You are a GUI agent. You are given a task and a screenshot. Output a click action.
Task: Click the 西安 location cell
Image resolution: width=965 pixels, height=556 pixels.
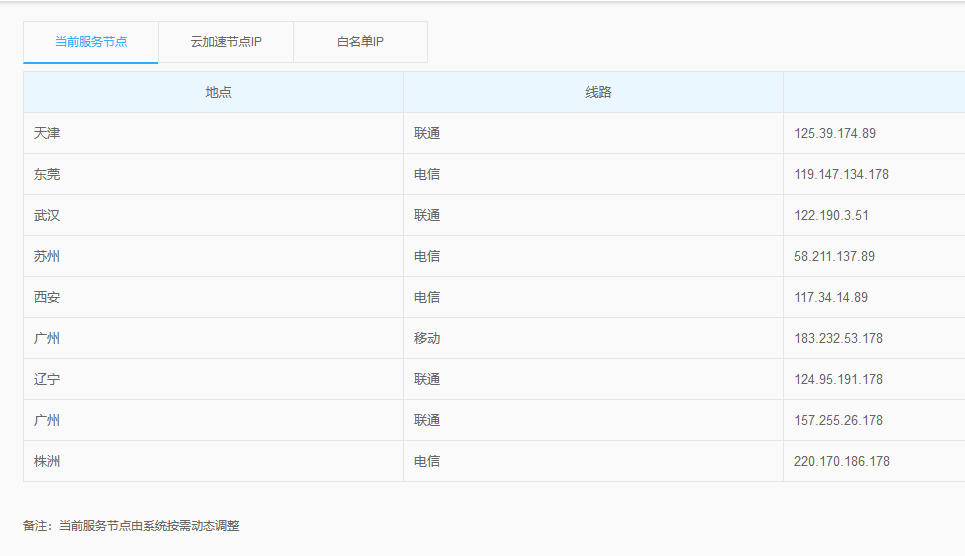47,297
